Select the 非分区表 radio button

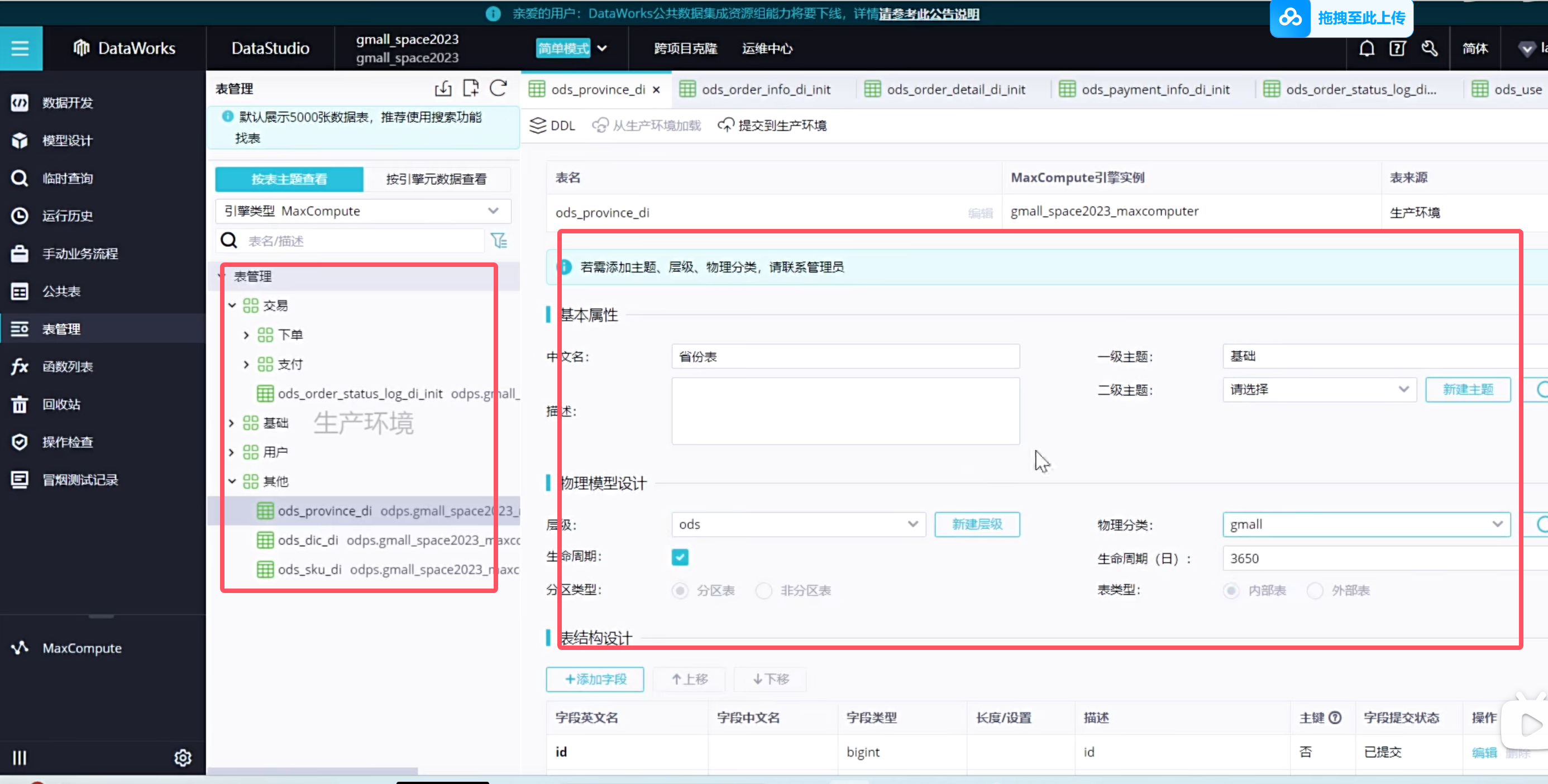(764, 591)
